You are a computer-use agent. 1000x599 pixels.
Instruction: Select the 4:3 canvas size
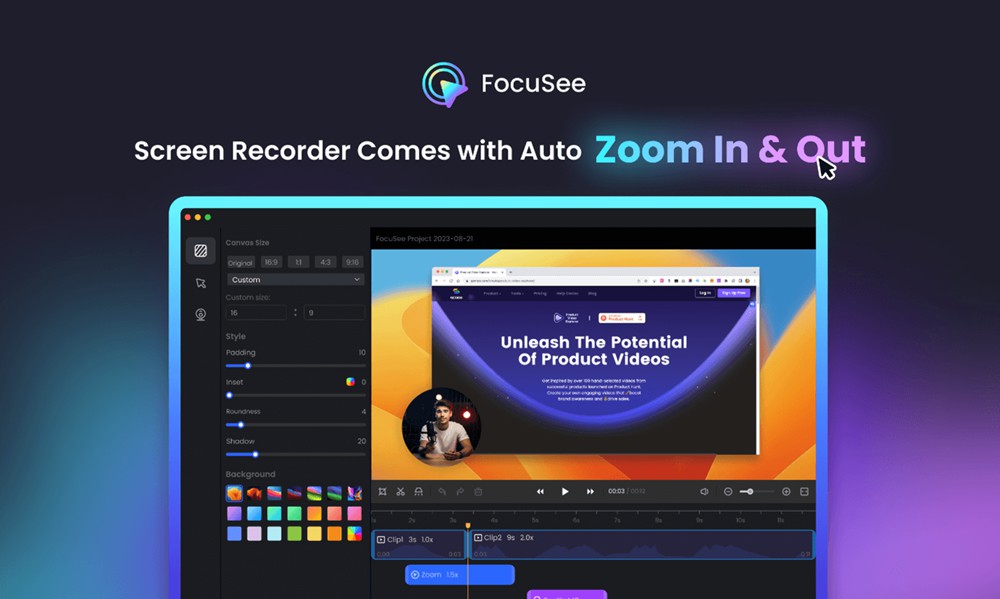coord(325,262)
